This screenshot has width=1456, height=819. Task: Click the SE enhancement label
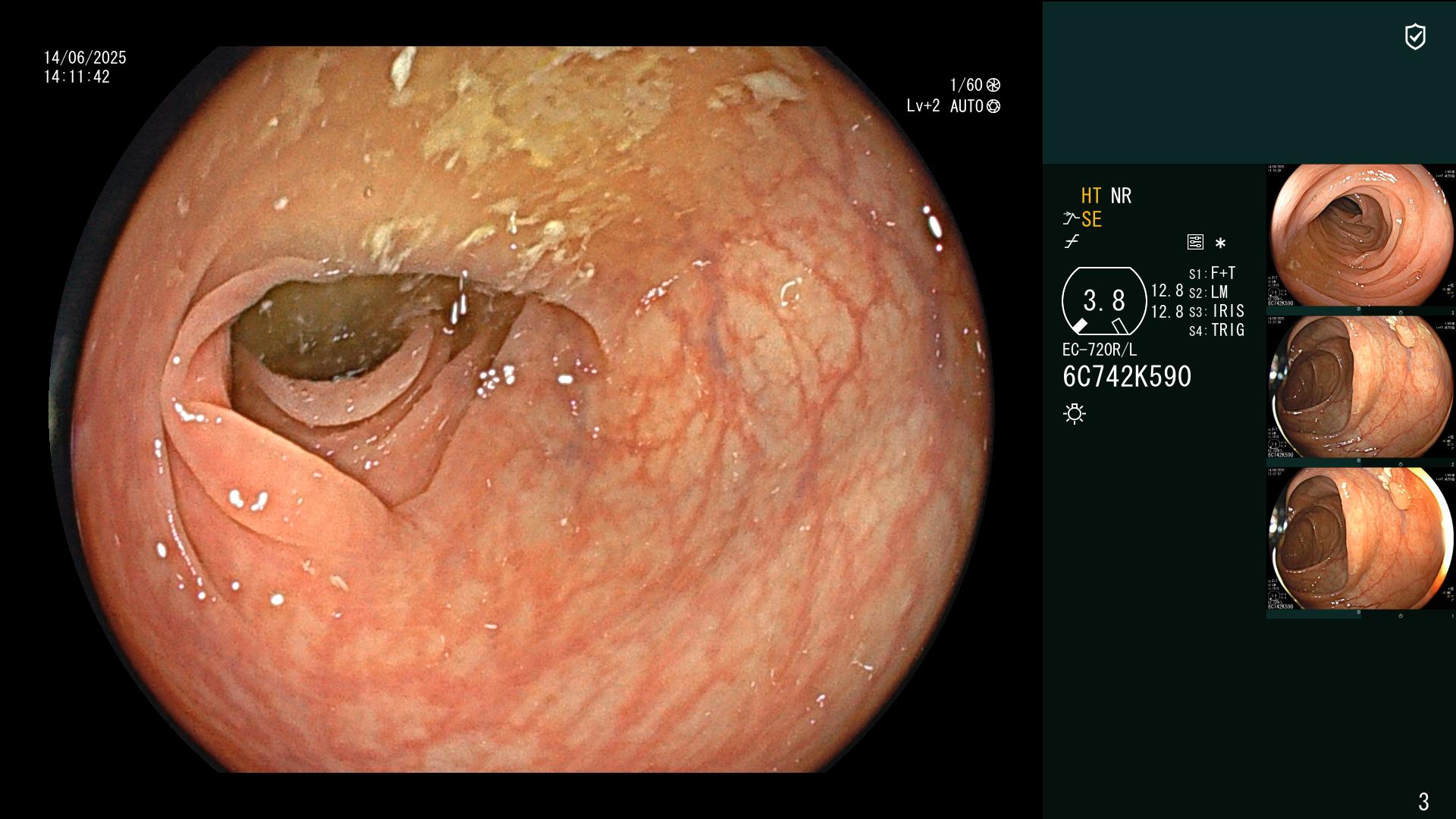pos(1091,219)
